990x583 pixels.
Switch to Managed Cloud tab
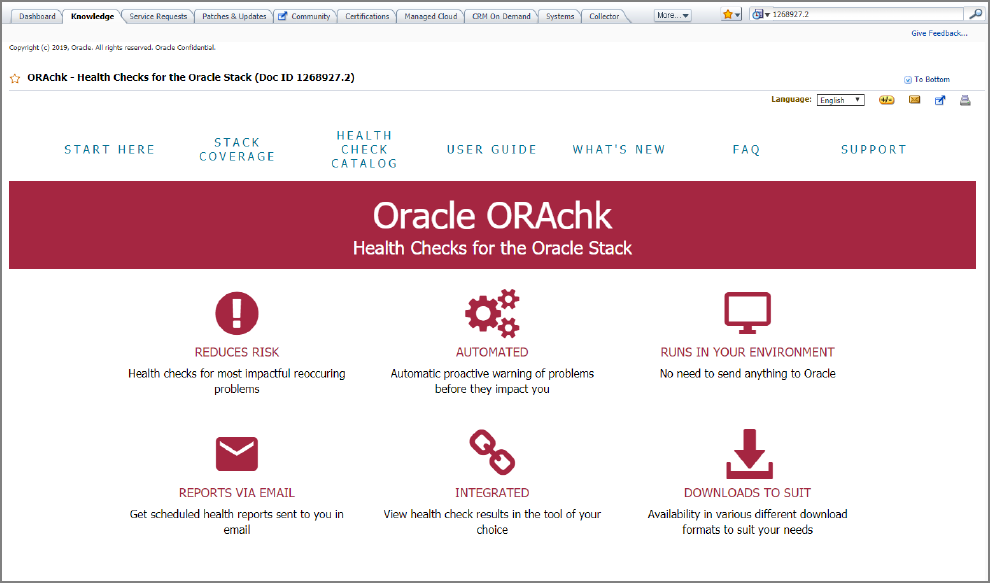pyautogui.click(x=431, y=16)
